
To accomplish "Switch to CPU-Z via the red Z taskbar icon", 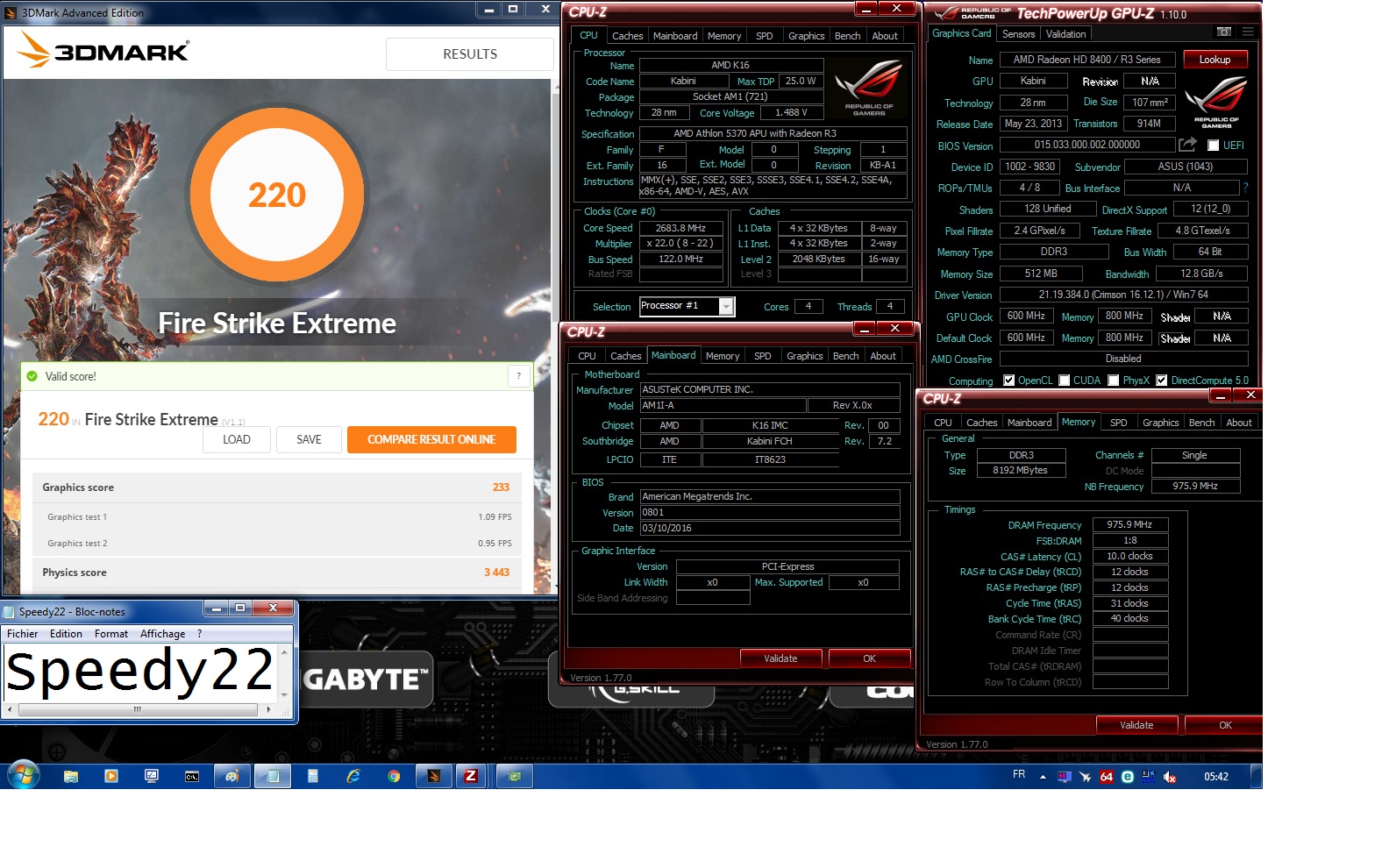I will click(x=471, y=776).
